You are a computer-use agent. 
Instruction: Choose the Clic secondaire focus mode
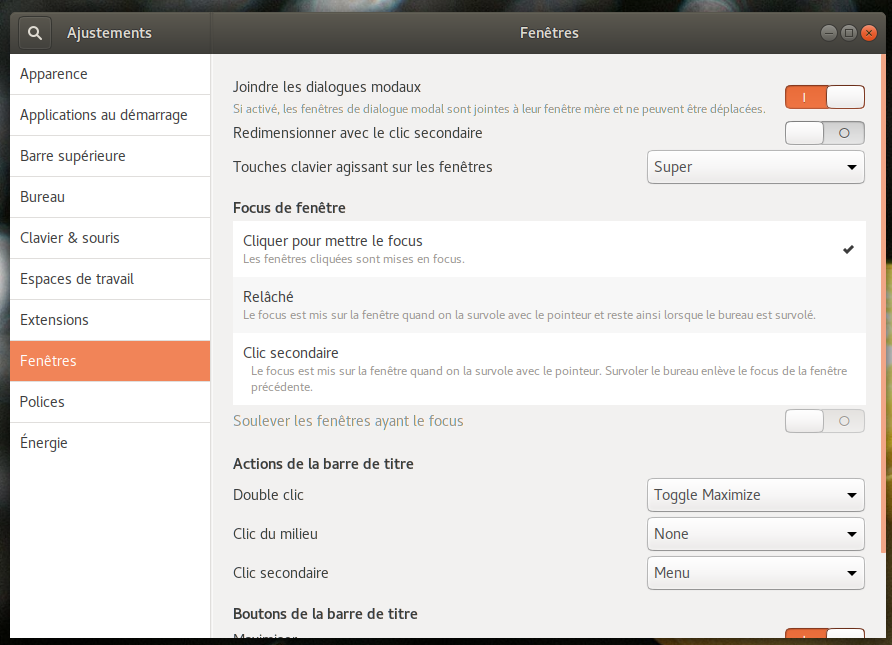coord(549,369)
